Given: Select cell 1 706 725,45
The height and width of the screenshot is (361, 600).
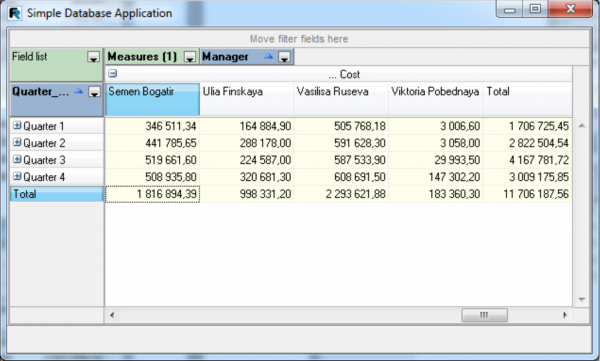Looking at the screenshot, I should [x=528, y=126].
